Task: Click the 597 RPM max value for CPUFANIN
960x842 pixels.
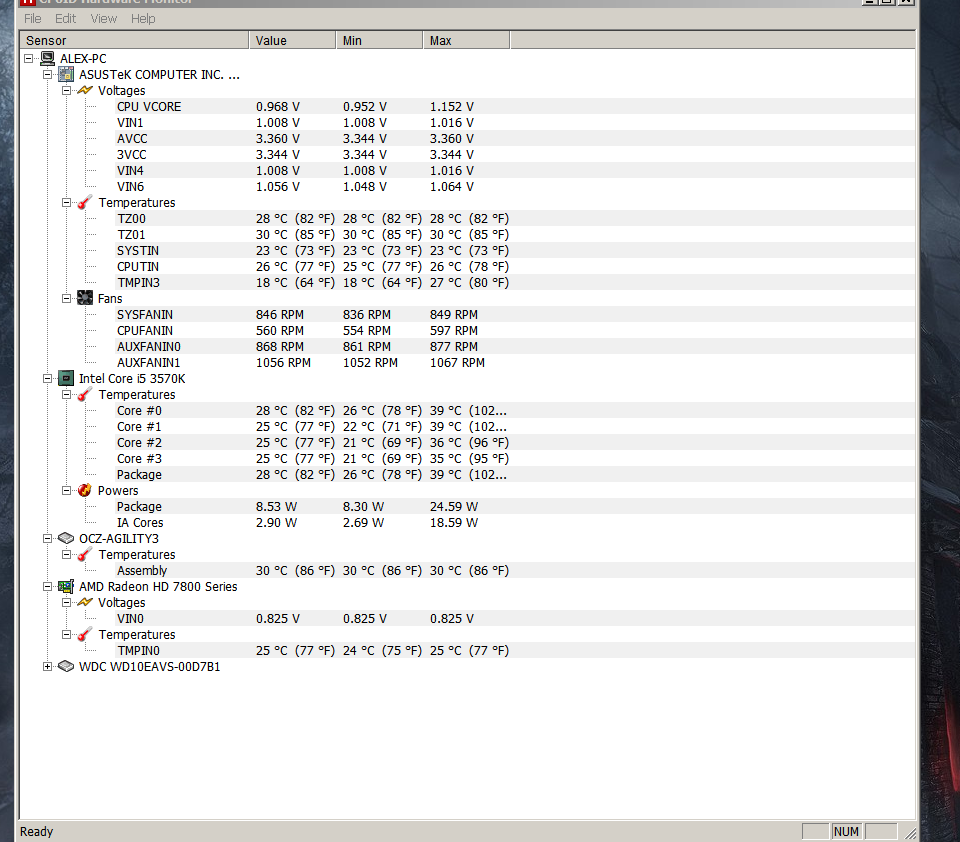Action: click(454, 331)
